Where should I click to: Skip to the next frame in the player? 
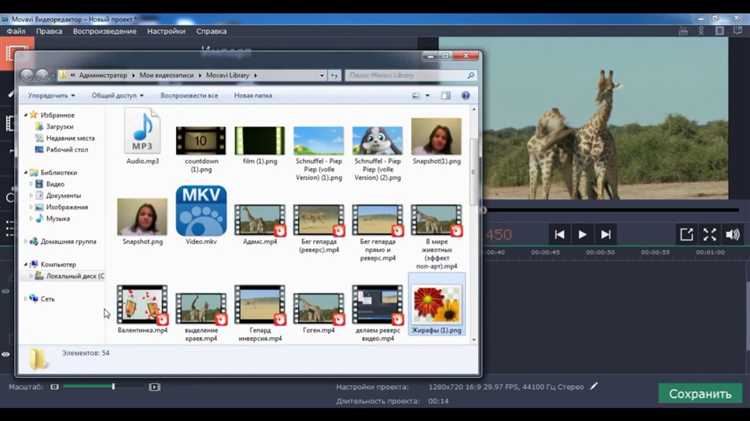click(x=605, y=234)
